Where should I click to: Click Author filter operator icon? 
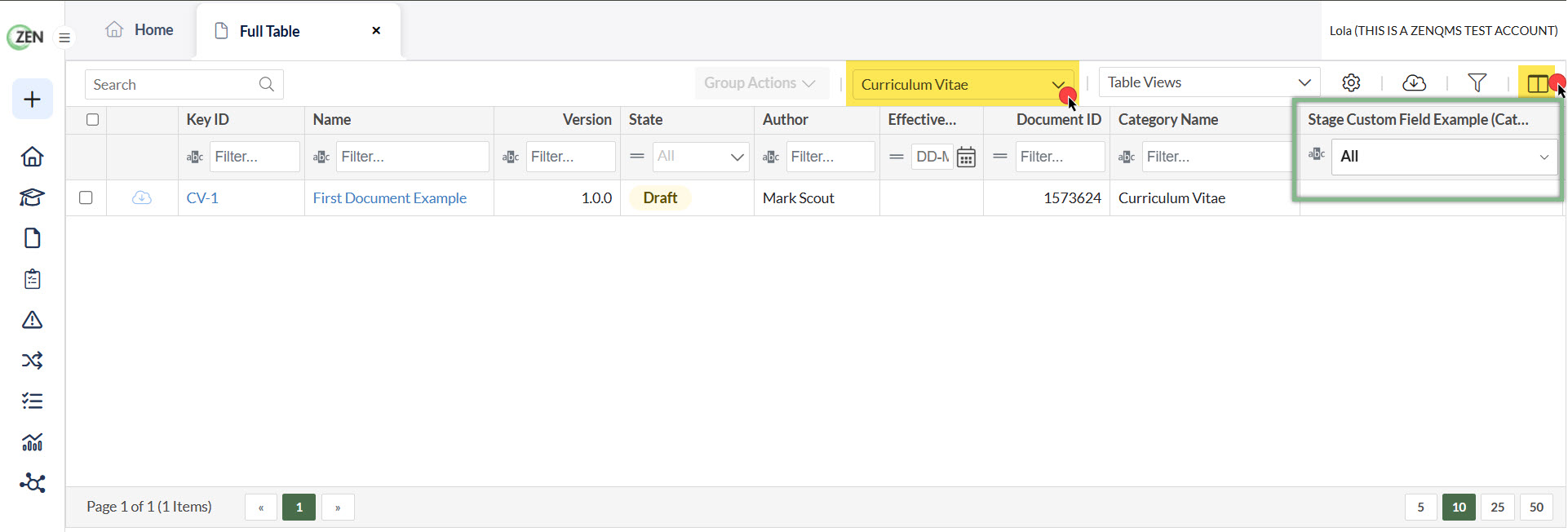click(x=771, y=157)
